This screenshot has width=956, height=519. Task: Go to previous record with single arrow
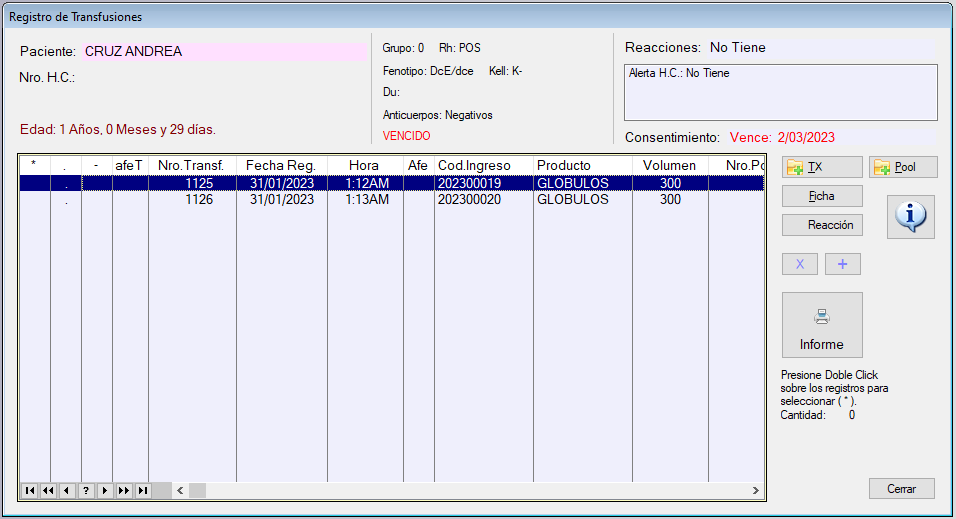(67, 490)
